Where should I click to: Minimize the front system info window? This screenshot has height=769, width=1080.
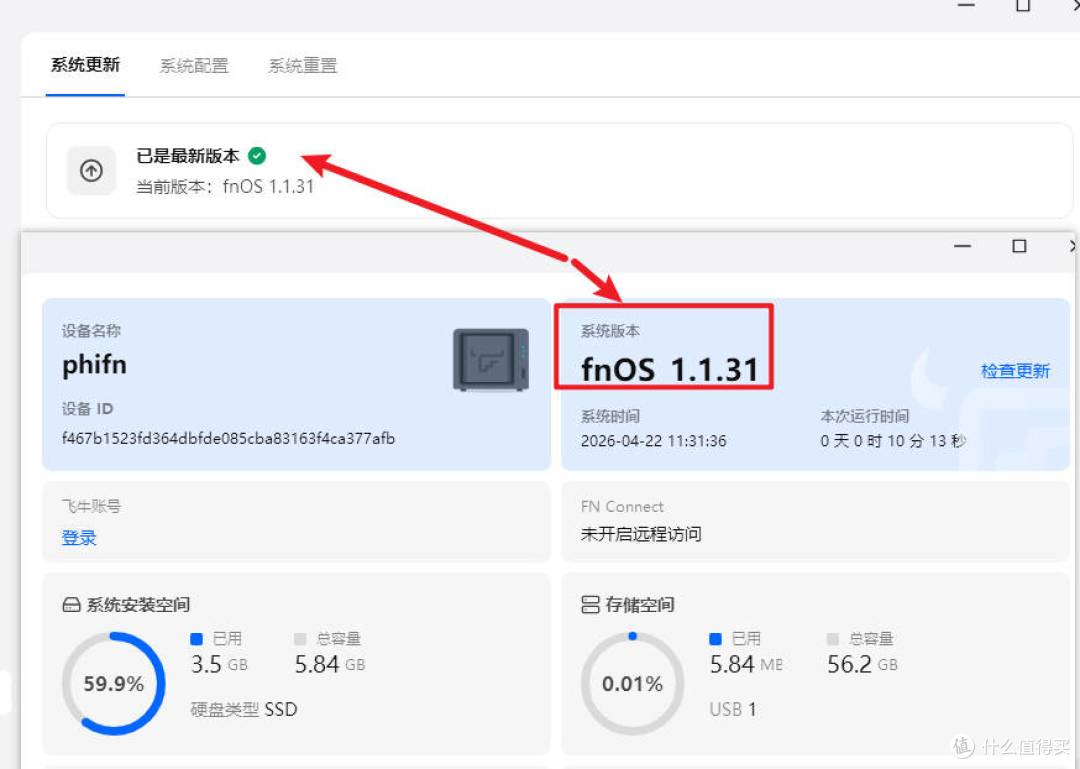click(962, 246)
